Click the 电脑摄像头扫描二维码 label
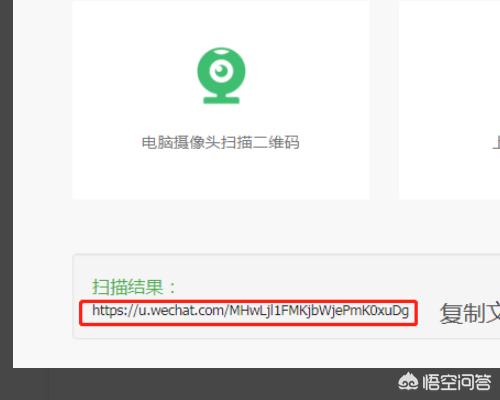Image resolution: width=500 pixels, height=400 pixels. pyautogui.click(x=220, y=143)
